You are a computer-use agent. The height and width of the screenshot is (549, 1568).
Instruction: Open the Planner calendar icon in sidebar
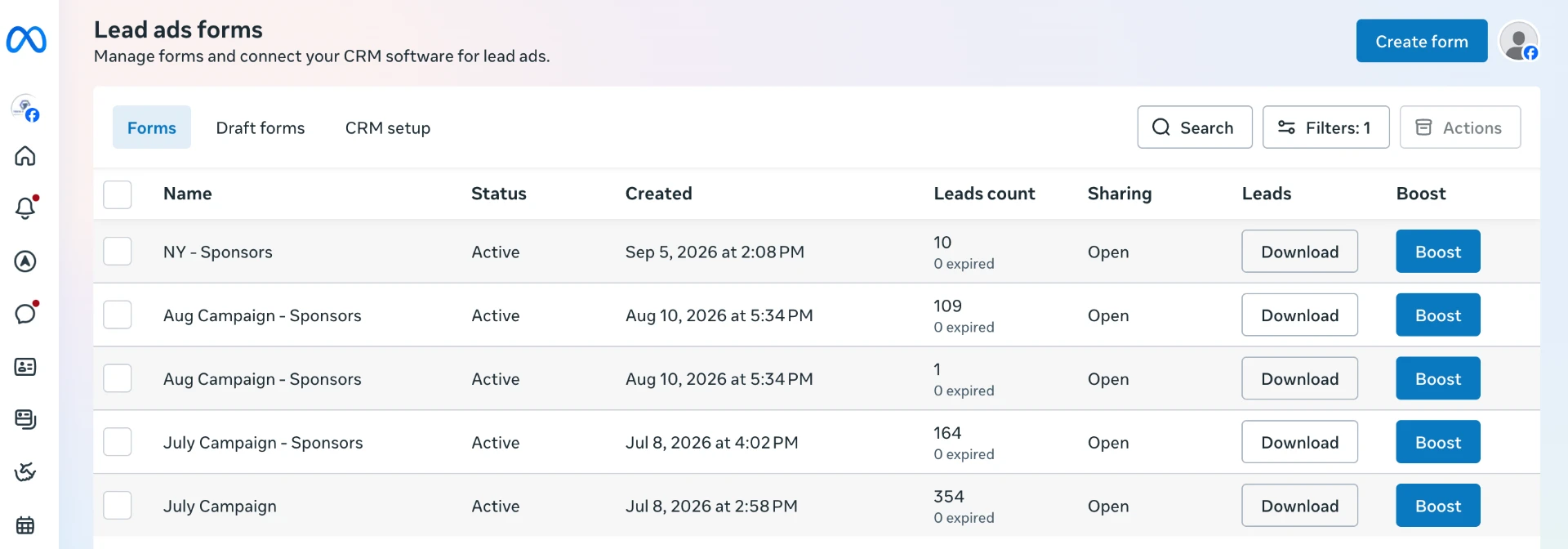pos(25,524)
